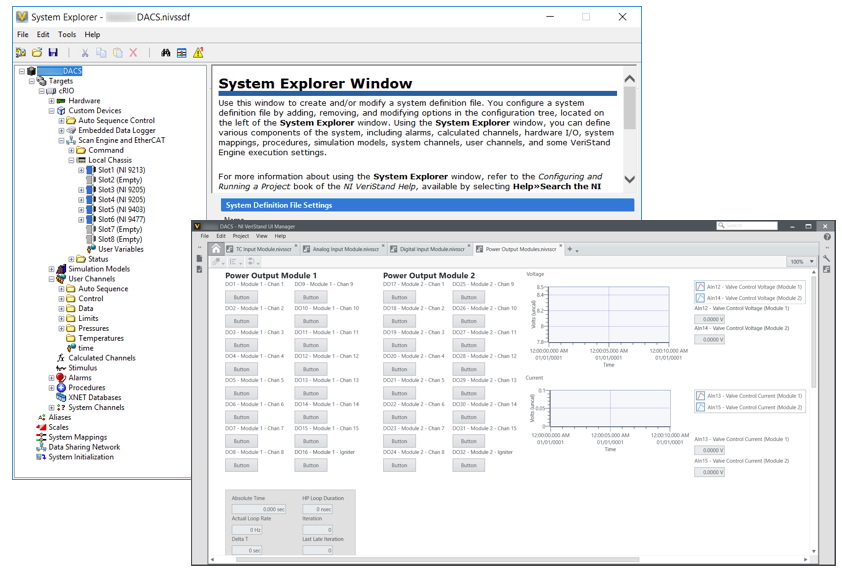Image resolution: width=842 pixels, height=570 pixels.
Task: Click the first toolbar icon in System Explorer
Action: click(21, 53)
